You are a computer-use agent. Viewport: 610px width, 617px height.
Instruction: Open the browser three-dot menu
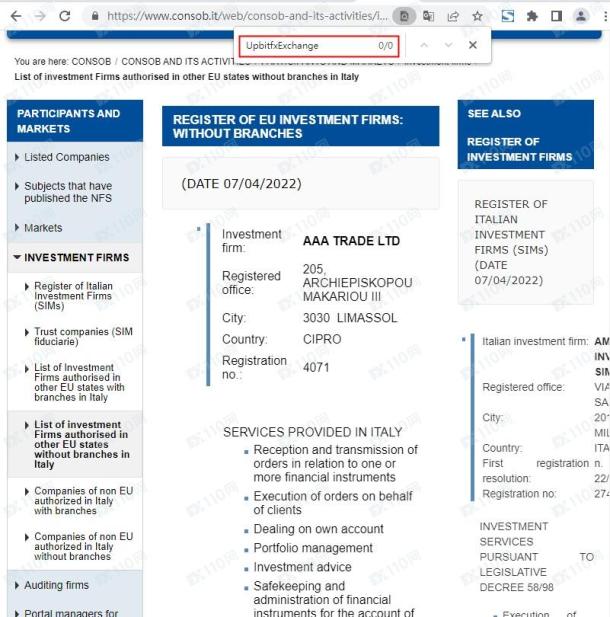(x=605, y=16)
